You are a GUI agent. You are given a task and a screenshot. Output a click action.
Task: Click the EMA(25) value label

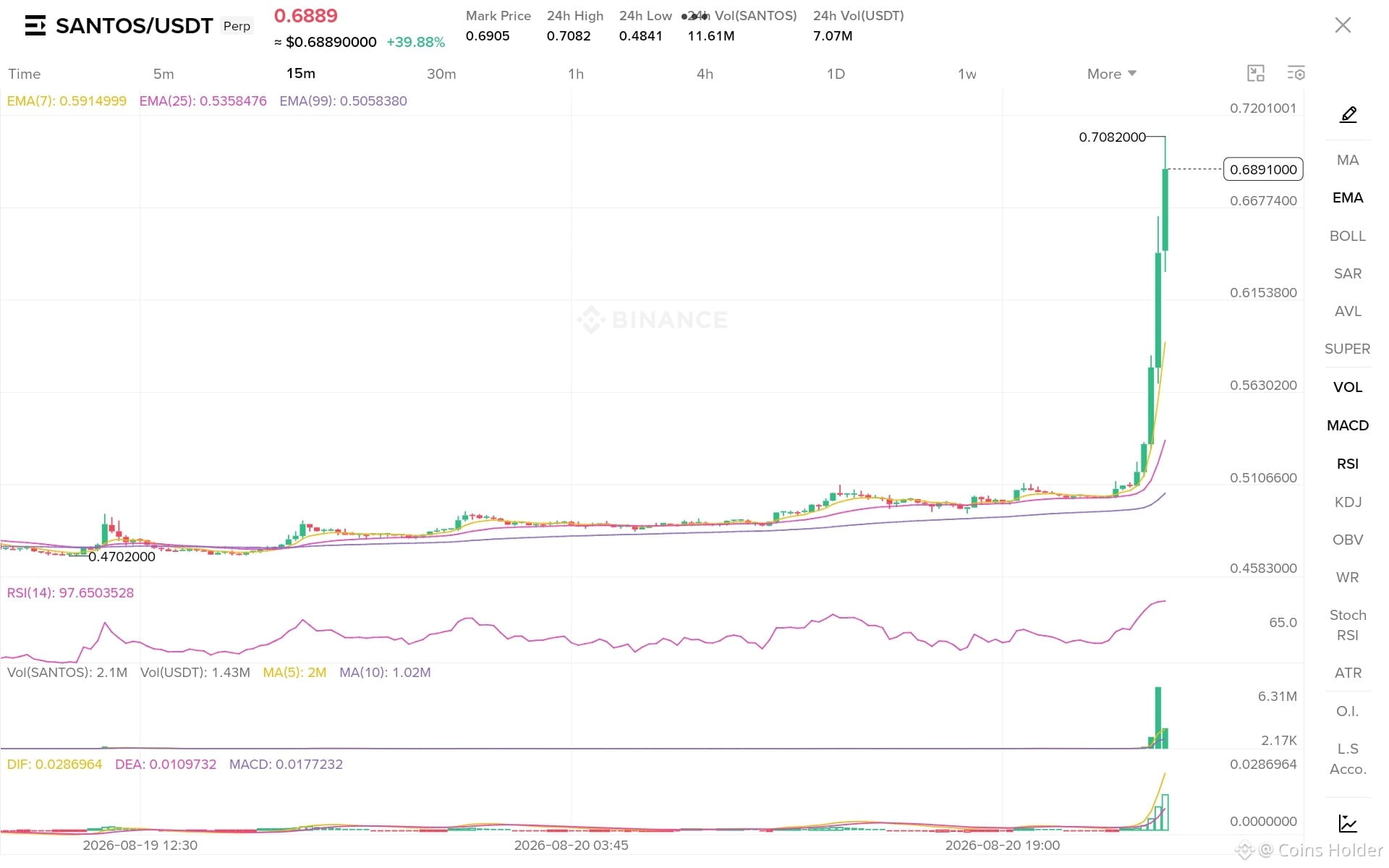(x=203, y=101)
